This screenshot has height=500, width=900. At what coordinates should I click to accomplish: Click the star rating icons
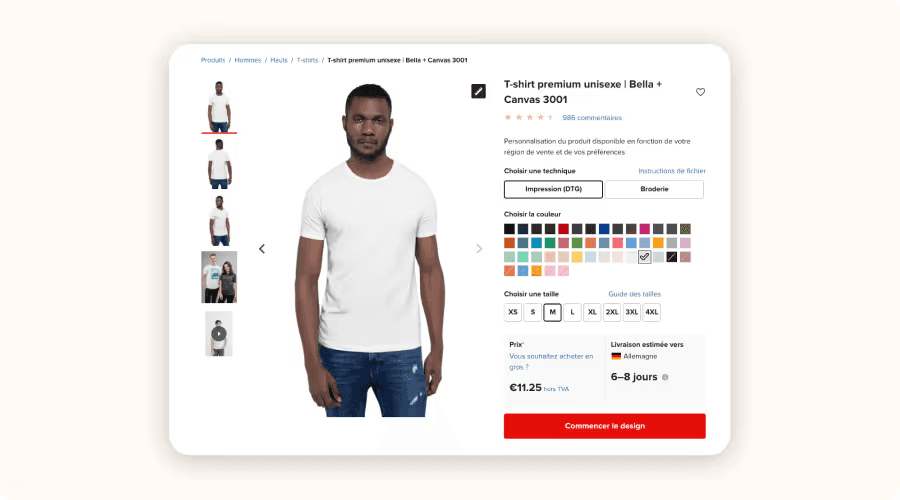528,118
